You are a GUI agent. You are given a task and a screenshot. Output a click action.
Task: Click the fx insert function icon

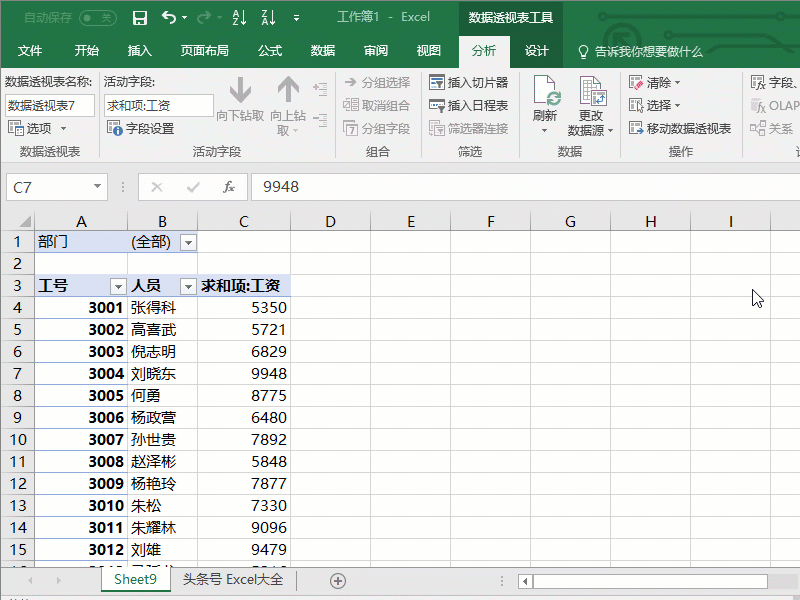click(229, 187)
